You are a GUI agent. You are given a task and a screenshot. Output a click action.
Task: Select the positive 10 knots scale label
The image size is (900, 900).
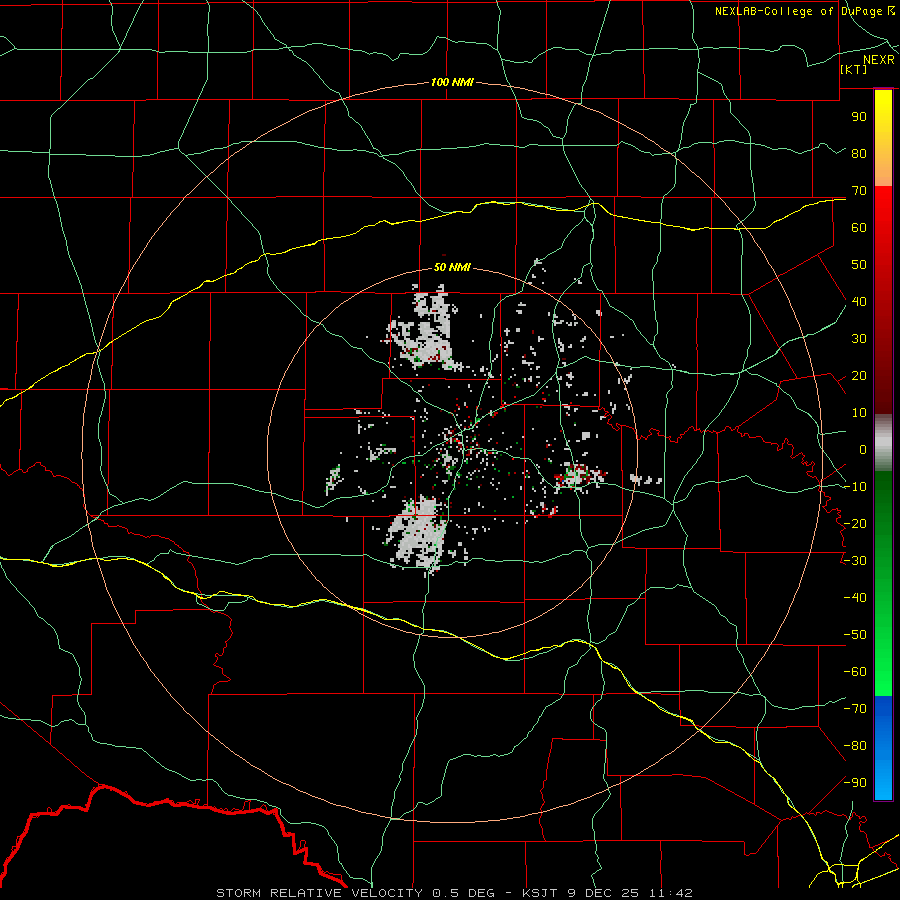coord(859,413)
